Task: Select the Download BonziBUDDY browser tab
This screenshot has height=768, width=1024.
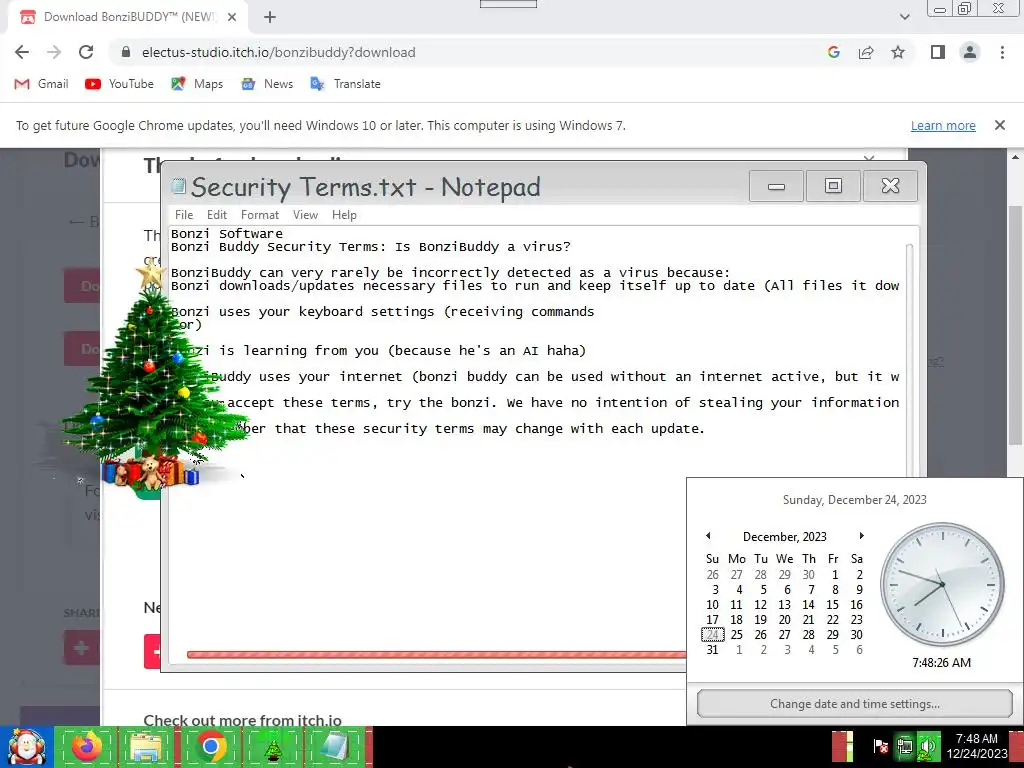Action: pos(128,18)
